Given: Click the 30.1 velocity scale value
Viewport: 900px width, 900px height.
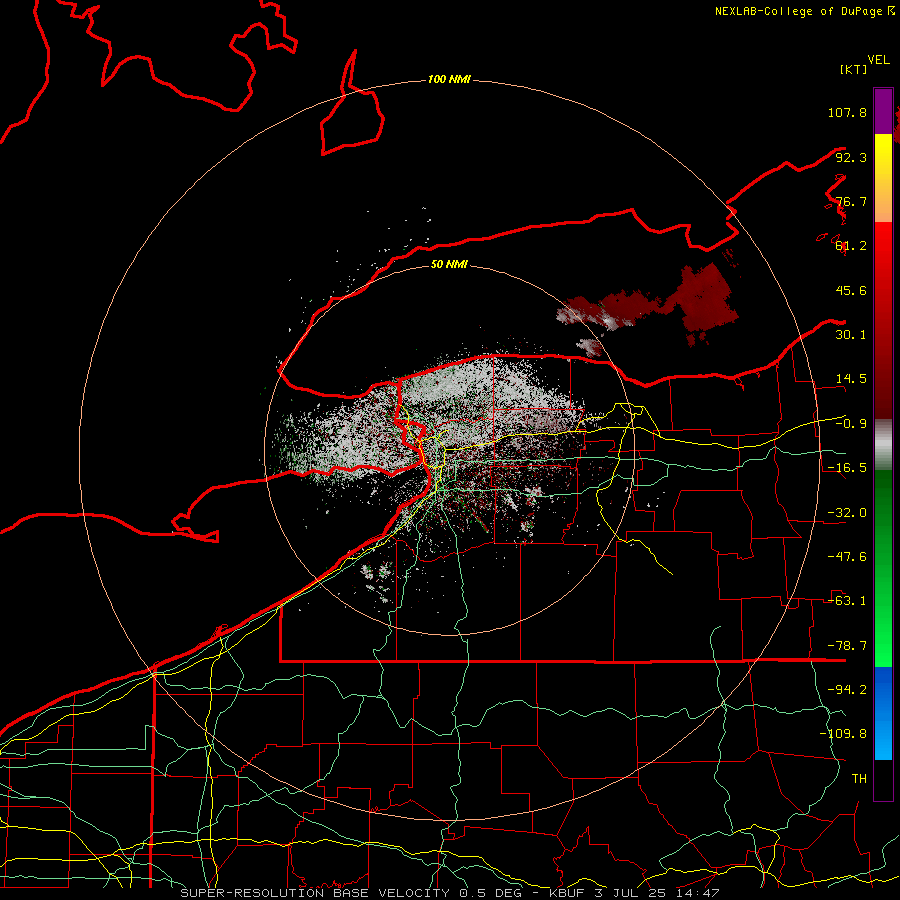Looking at the screenshot, I should [851, 335].
